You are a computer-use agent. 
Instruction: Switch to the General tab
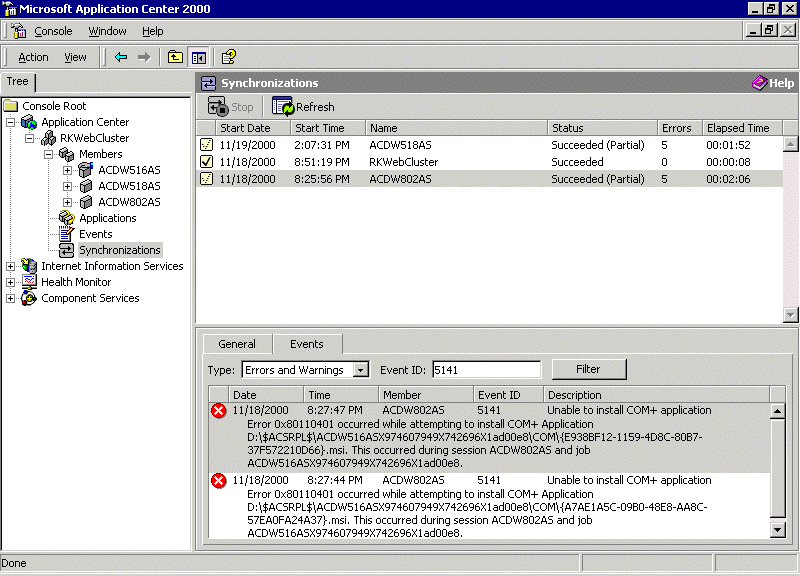pyautogui.click(x=237, y=344)
